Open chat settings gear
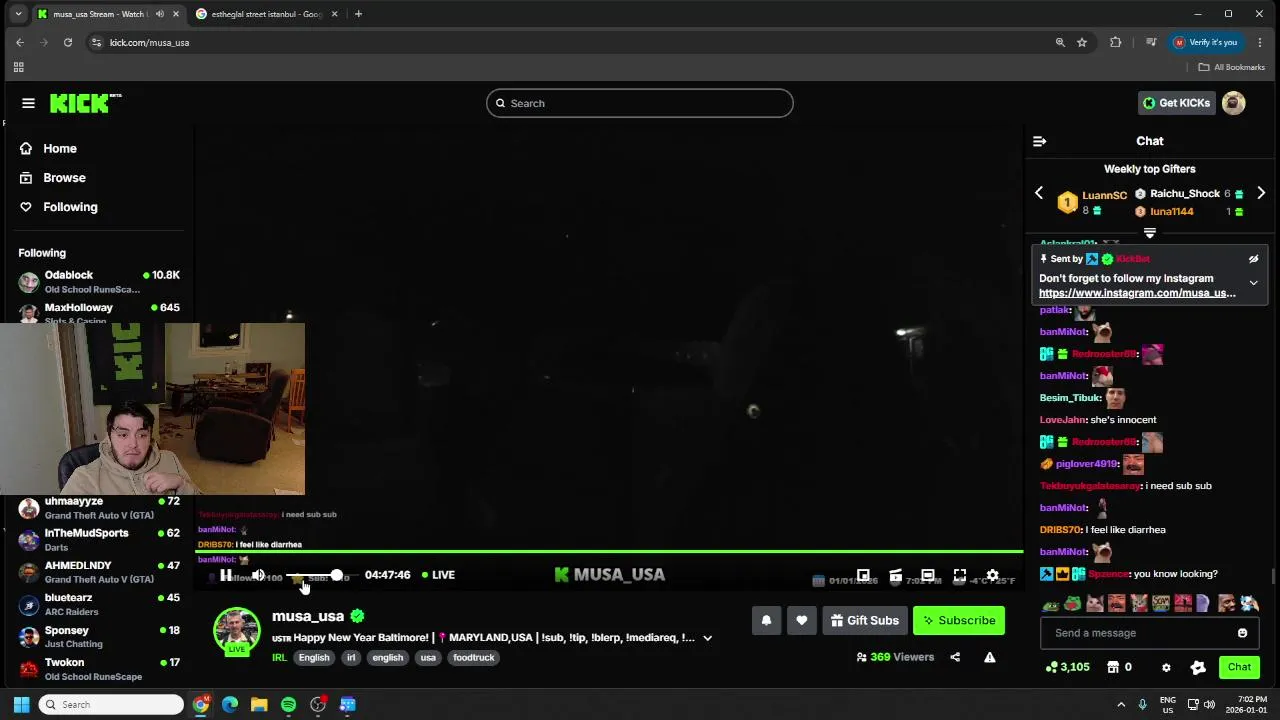The image size is (1280, 720). tap(1166, 667)
